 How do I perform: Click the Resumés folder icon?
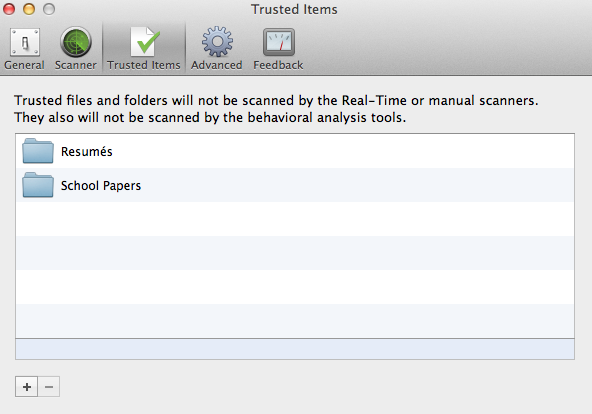(38, 151)
